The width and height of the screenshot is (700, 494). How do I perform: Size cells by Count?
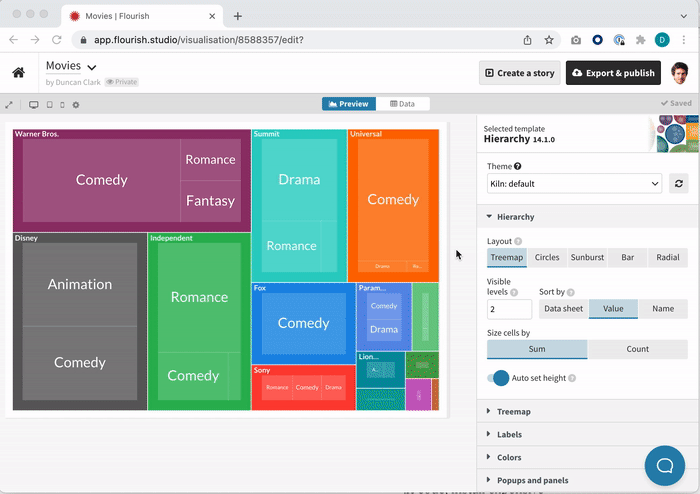pos(638,349)
